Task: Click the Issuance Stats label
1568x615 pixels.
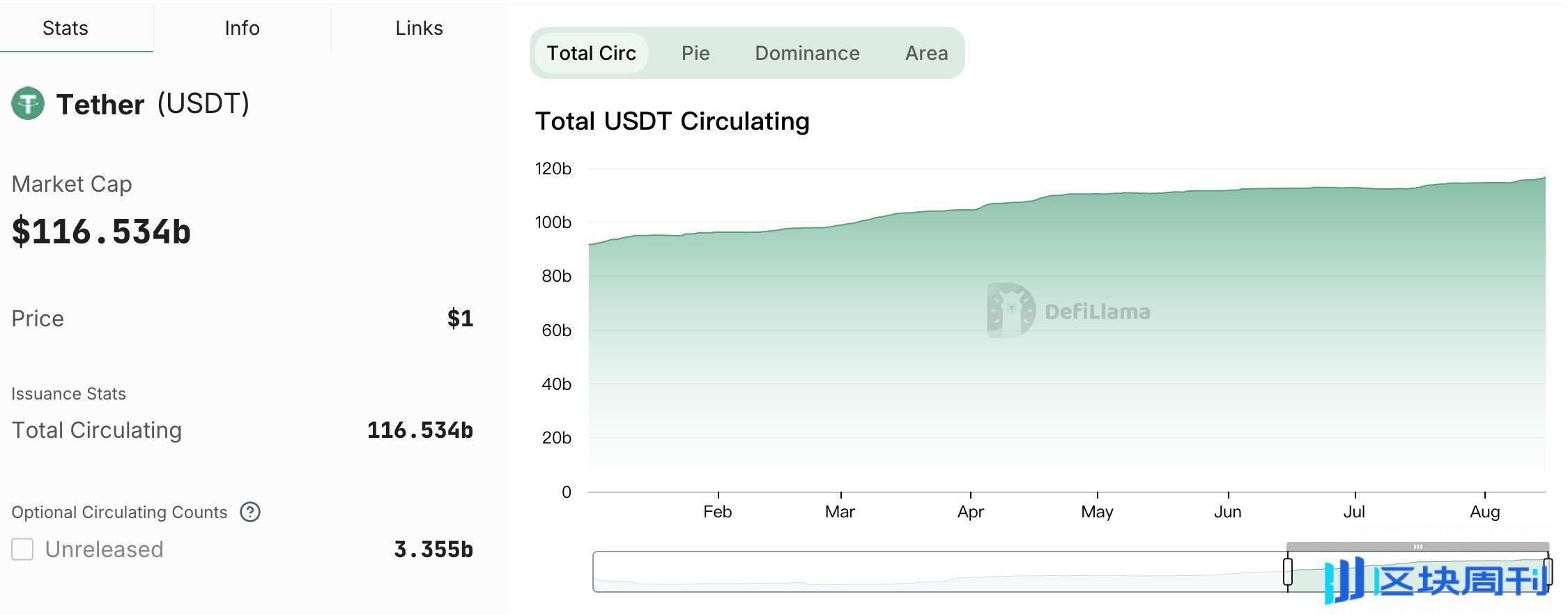Action: point(68,394)
